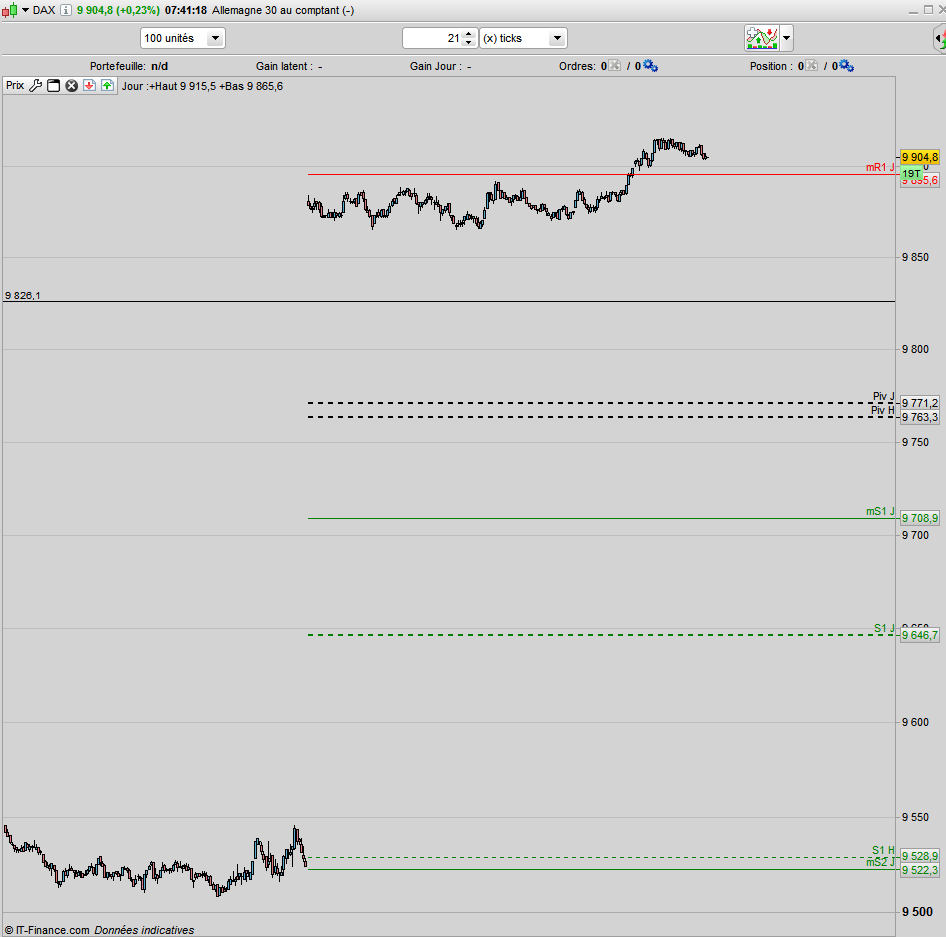Image resolution: width=946 pixels, height=937 pixels.
Task: Click the 9 850 price axis label
Action: pyautogui.click(x=915, y=258)
